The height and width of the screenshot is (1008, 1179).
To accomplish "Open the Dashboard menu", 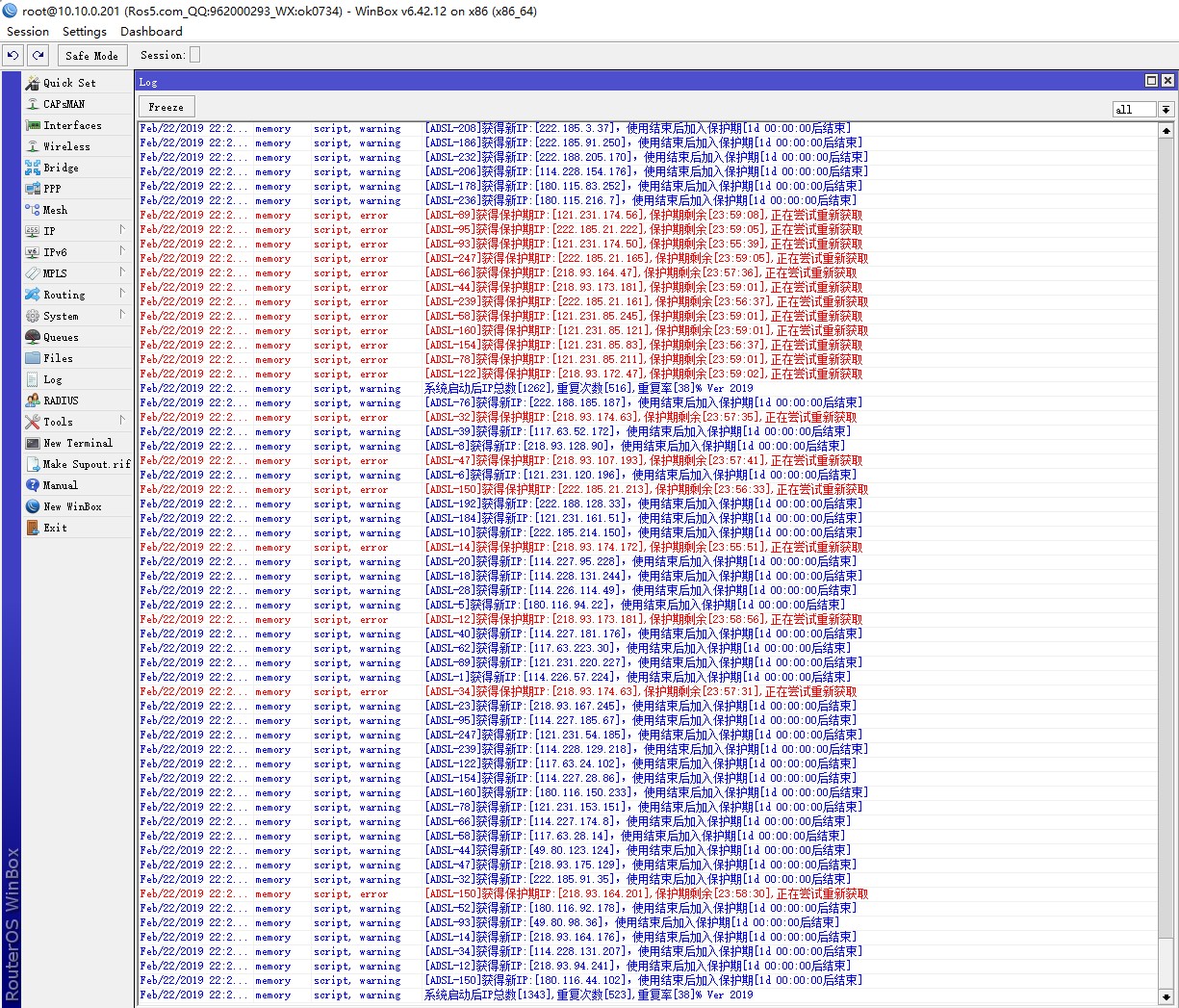I will 151,31.
